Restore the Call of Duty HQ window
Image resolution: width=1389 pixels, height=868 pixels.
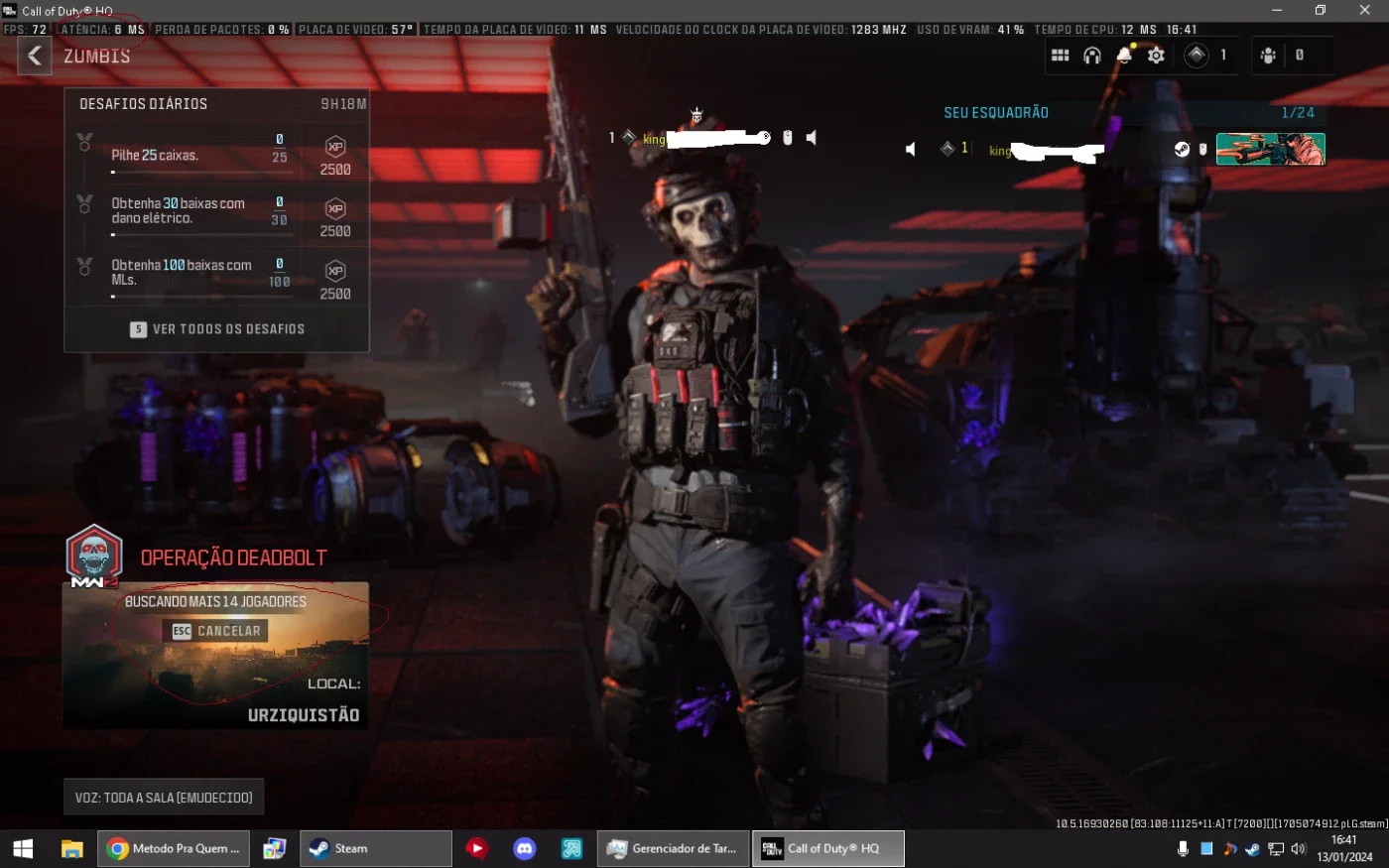tap(1321, 10)
